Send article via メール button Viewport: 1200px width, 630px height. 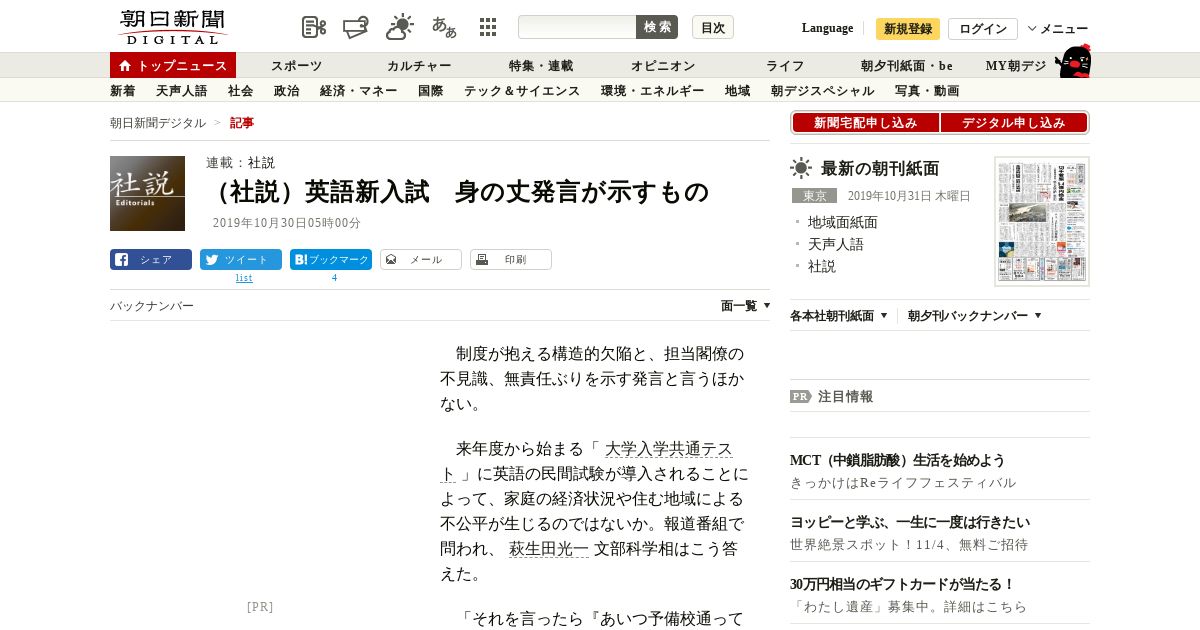point(421,260)
